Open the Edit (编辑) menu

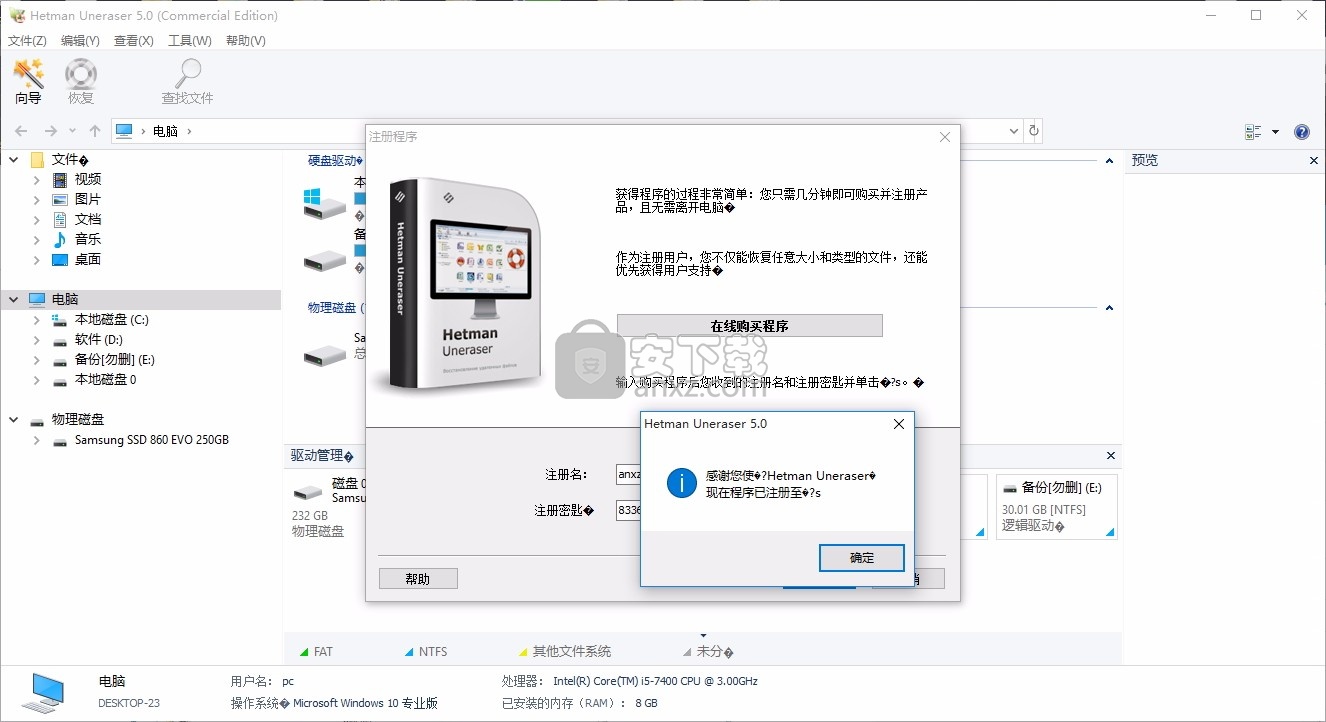[80, 41]
